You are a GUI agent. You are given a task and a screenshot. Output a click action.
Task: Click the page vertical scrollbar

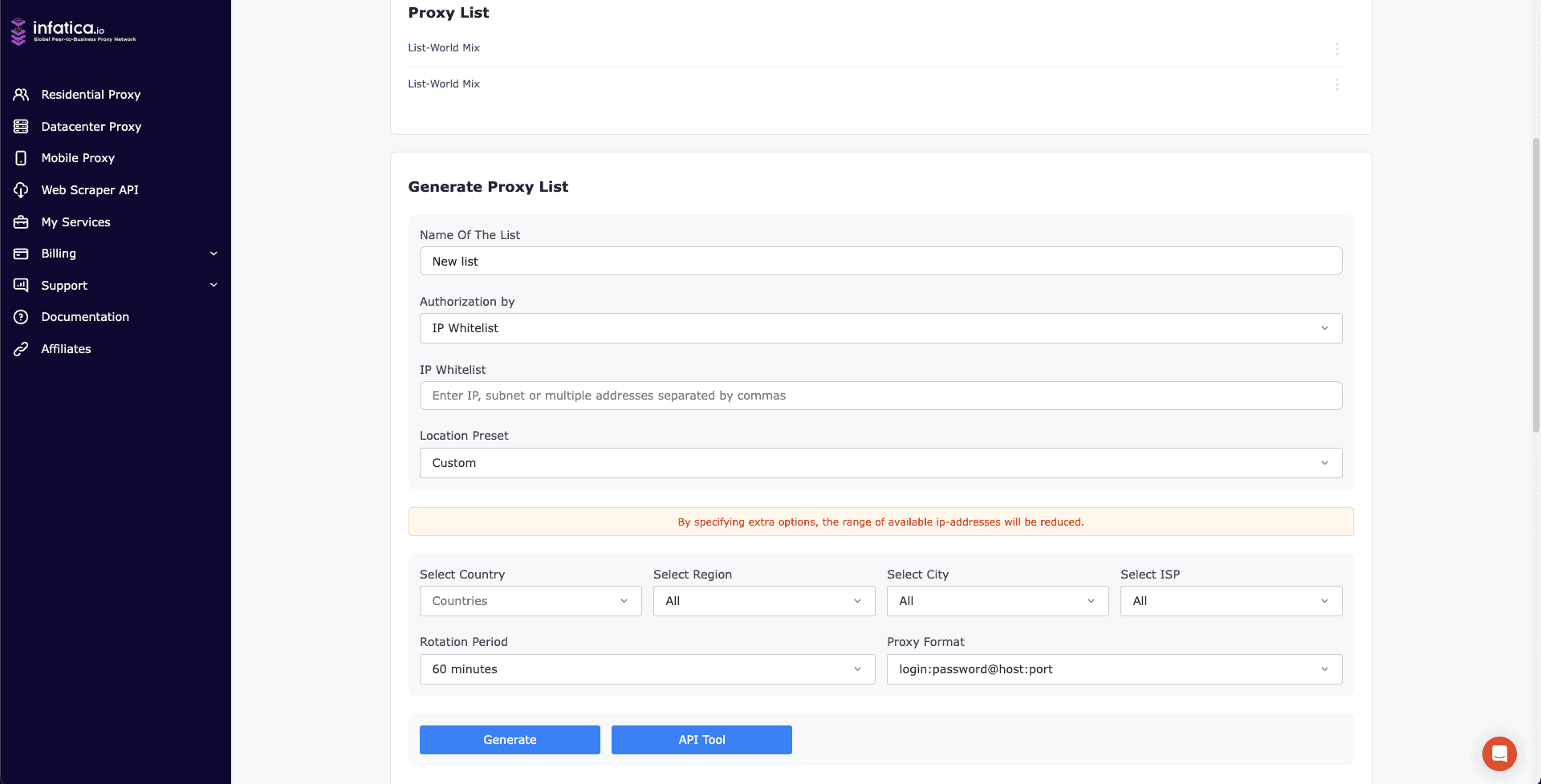1535,285
